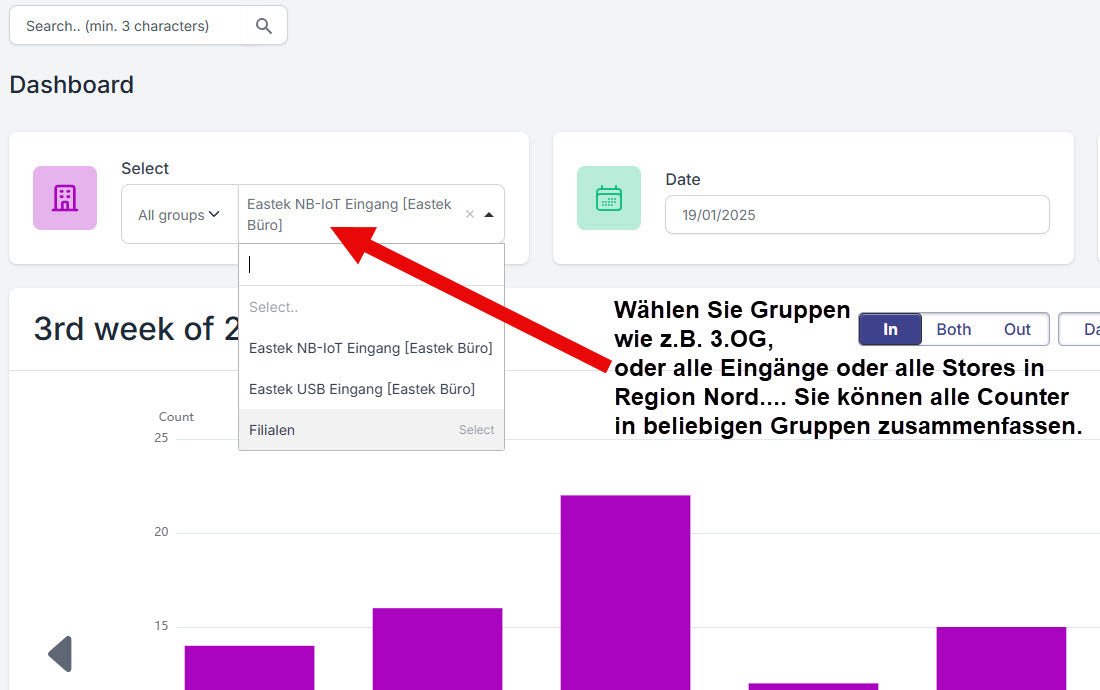Open the All groups dropdown
This screenshot has height=690, width=1100.
click(x=179, y=215)
